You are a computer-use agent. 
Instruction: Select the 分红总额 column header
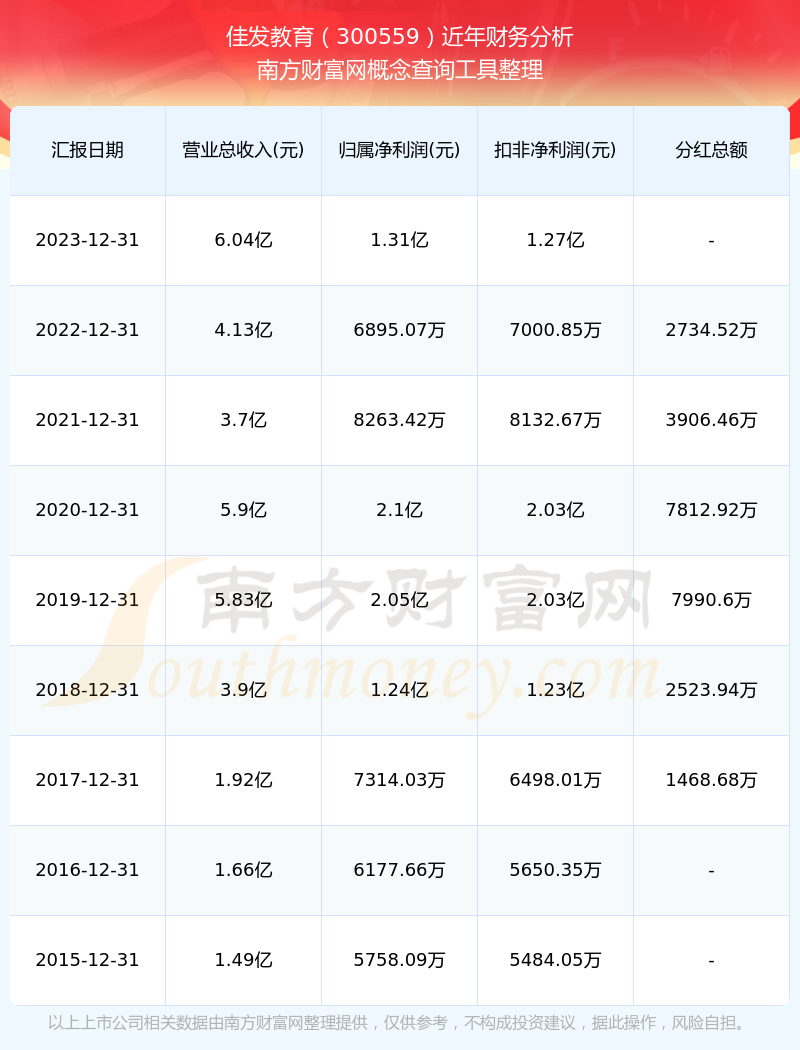[712, 150]
